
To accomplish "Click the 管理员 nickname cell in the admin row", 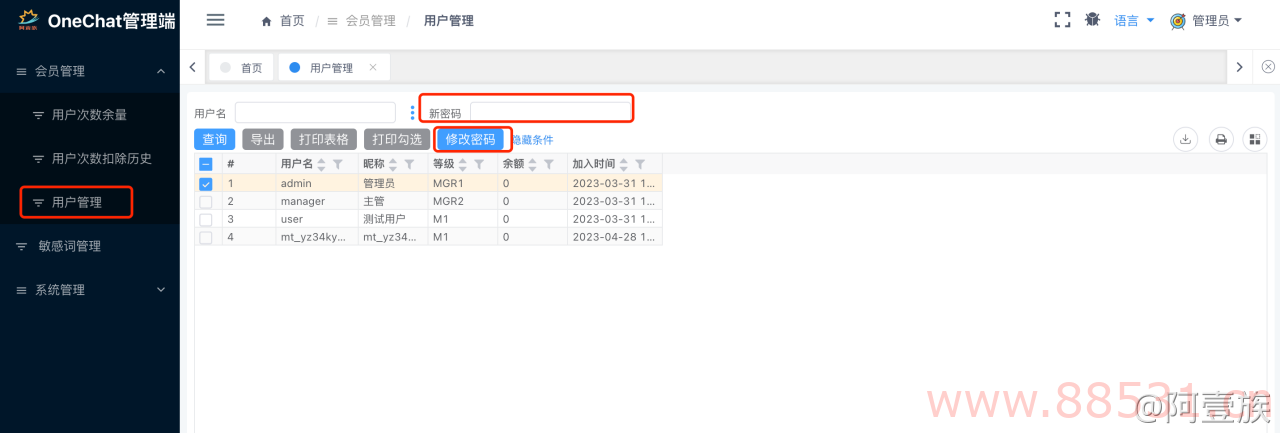I will [x=393, y=184].
